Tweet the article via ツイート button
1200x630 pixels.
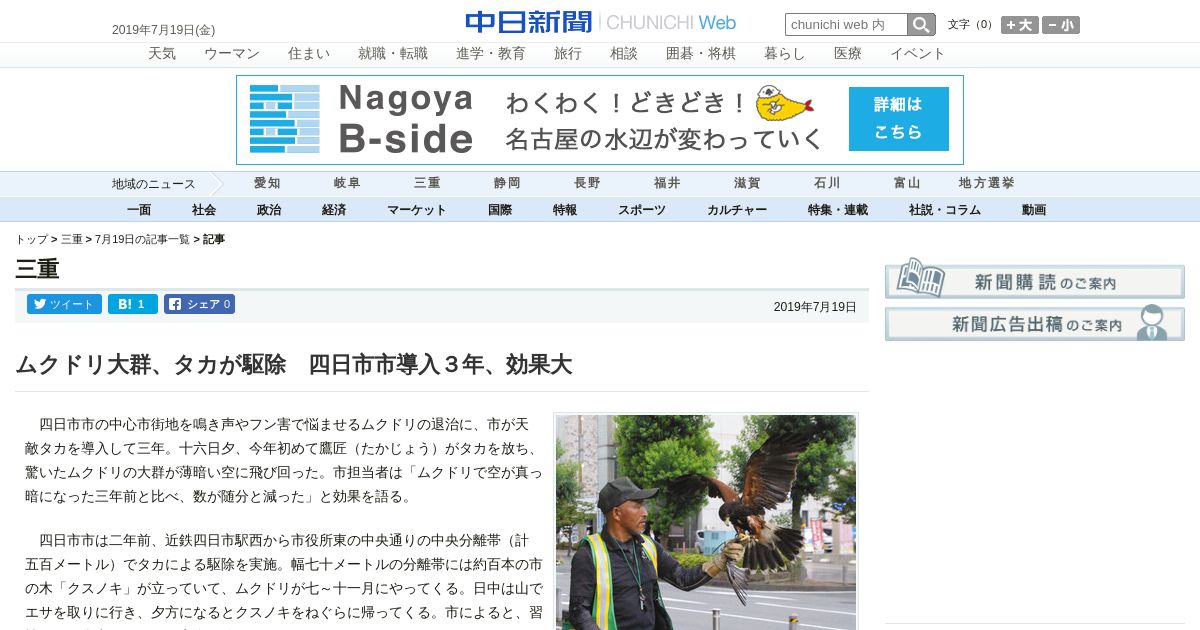64,304
